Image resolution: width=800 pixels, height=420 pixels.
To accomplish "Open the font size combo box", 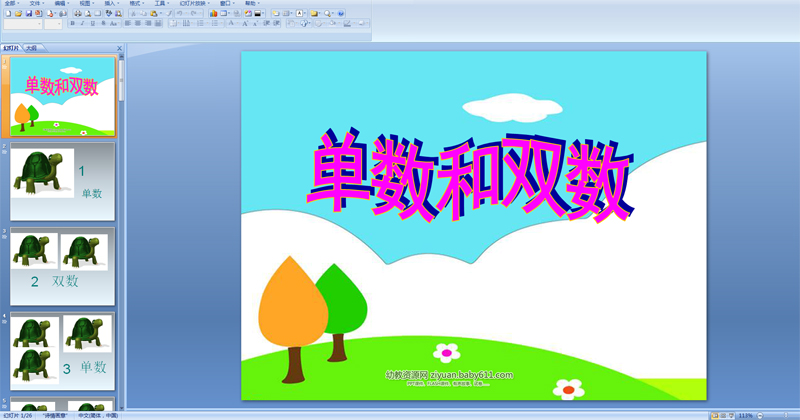I will [x=53, y=24].
